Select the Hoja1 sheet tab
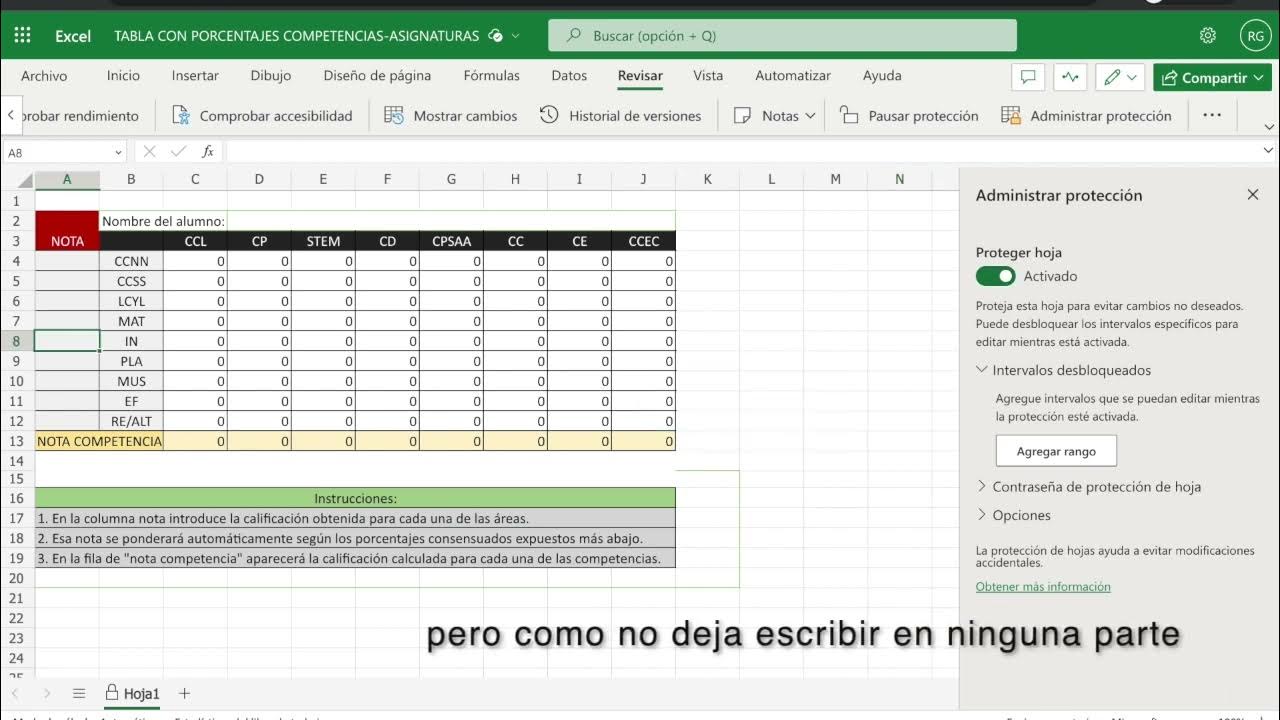1280x720 pixels. coord(133,693)
